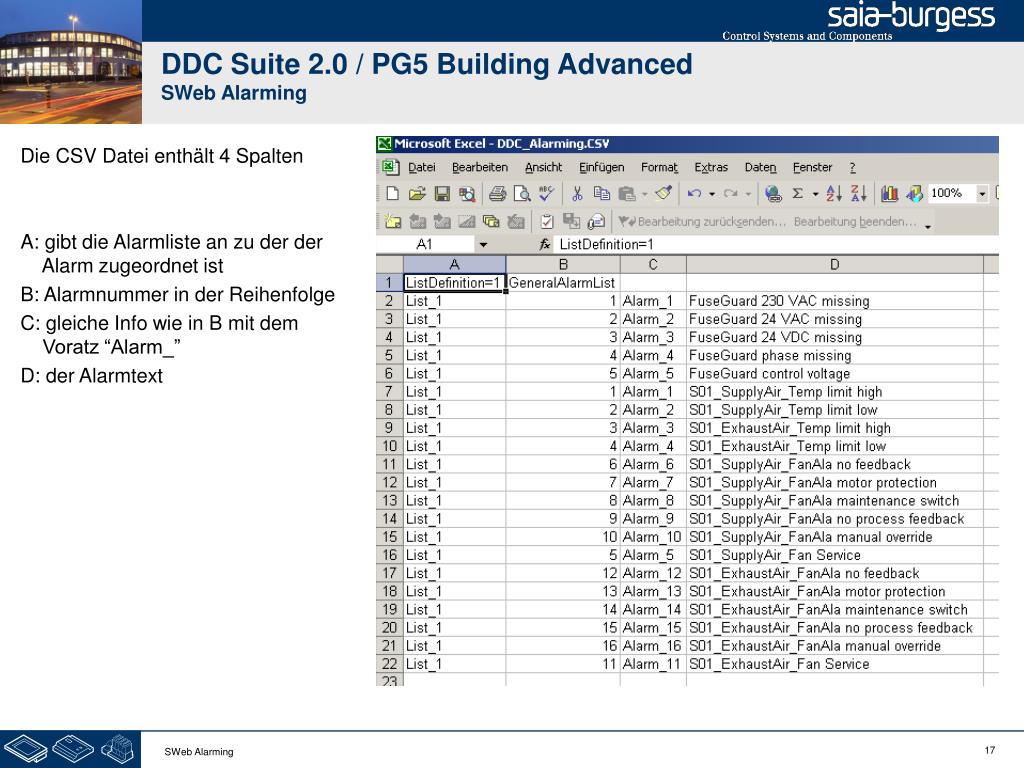This screenshot has width=1024, height=768.
Task: Open the AutoSum functions dropdown arrow
Action: pos(815,194)
